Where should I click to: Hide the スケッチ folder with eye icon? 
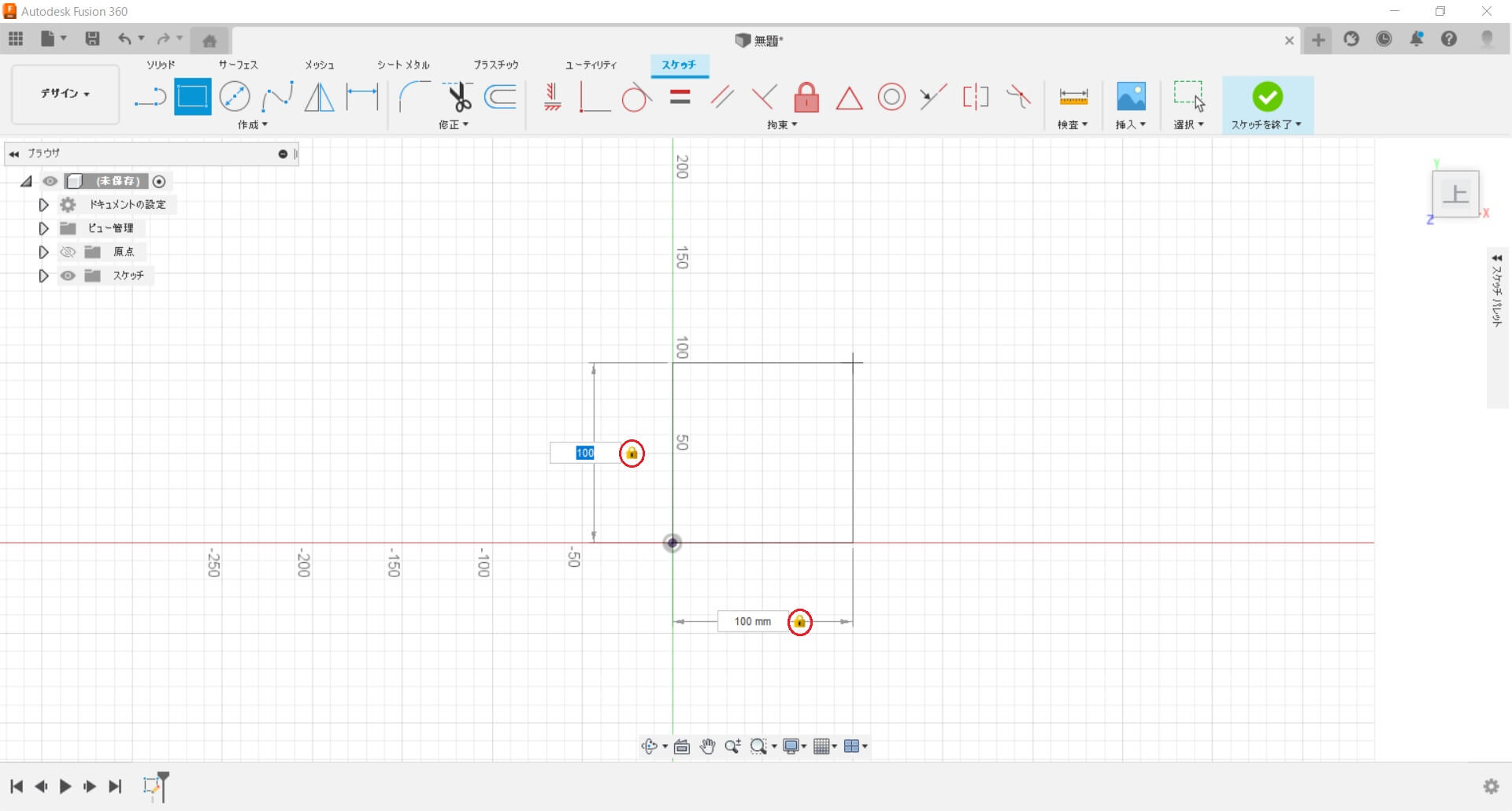click(x=69, y=276)
